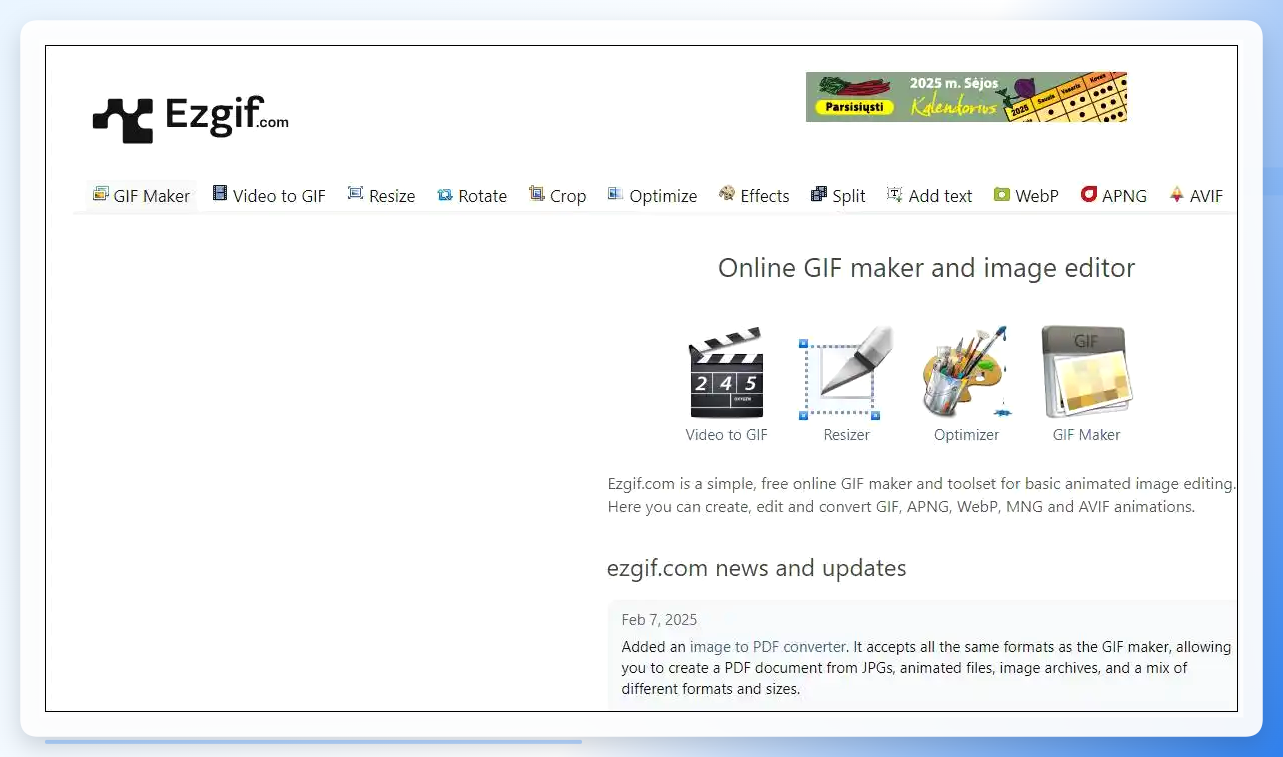Click the GIF Maker caption under the large icon
The height and width of the screenshot is (757, 1283).
[x=1087, y=435]
